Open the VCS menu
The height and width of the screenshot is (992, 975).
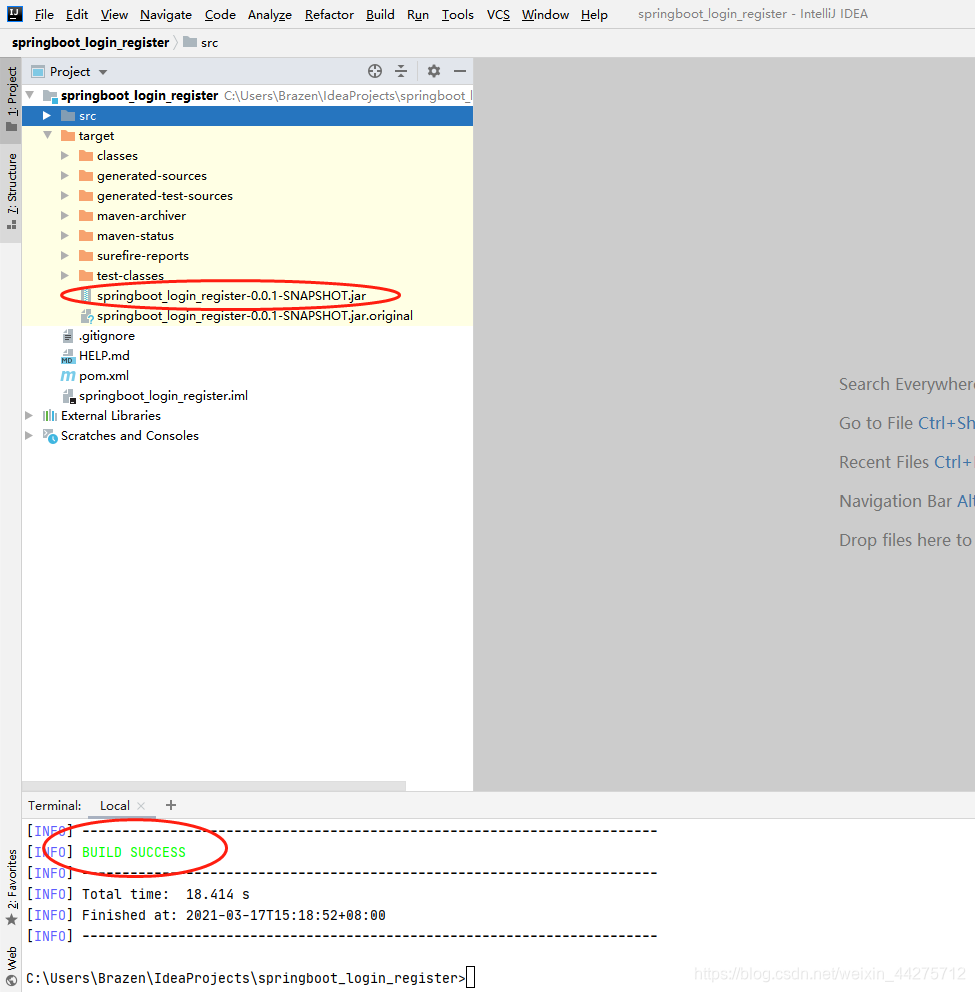pyautogui.click(x=498, y=15)
